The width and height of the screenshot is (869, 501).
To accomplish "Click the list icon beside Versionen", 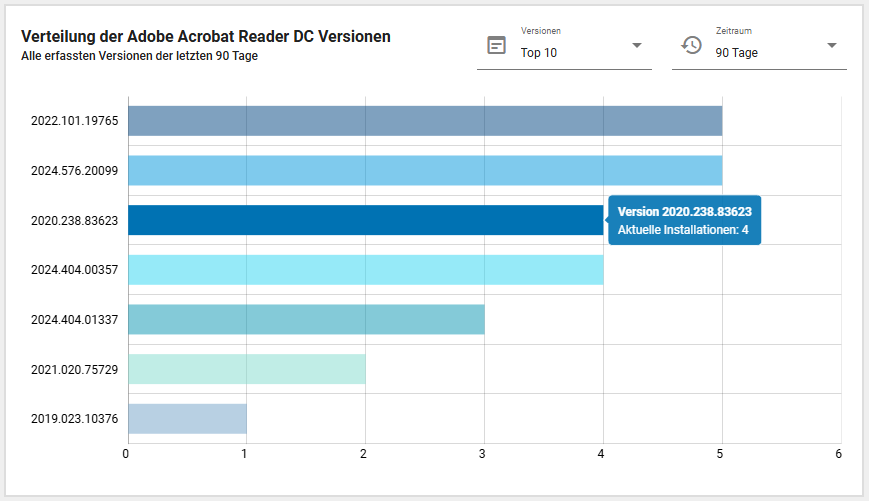I will (496, 45).
